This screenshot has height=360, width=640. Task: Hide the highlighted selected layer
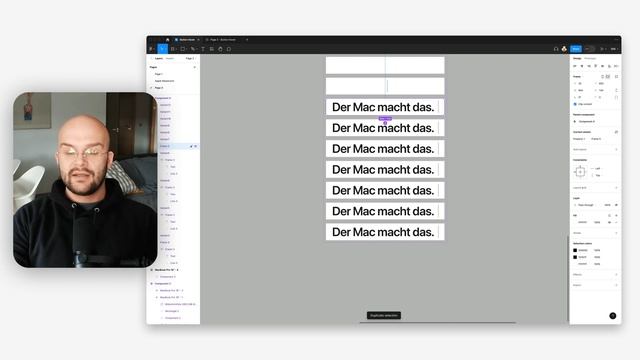tap(196, 146)
